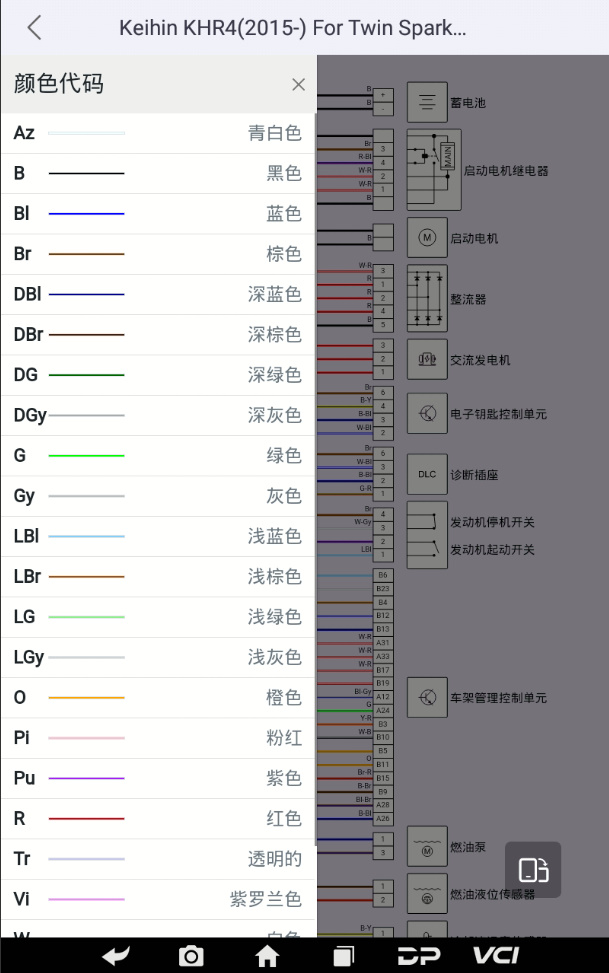The height and width of the screenshot is (973, 609).
Task: Select the B 黑色 color row
Action: (x=158, y=174)
